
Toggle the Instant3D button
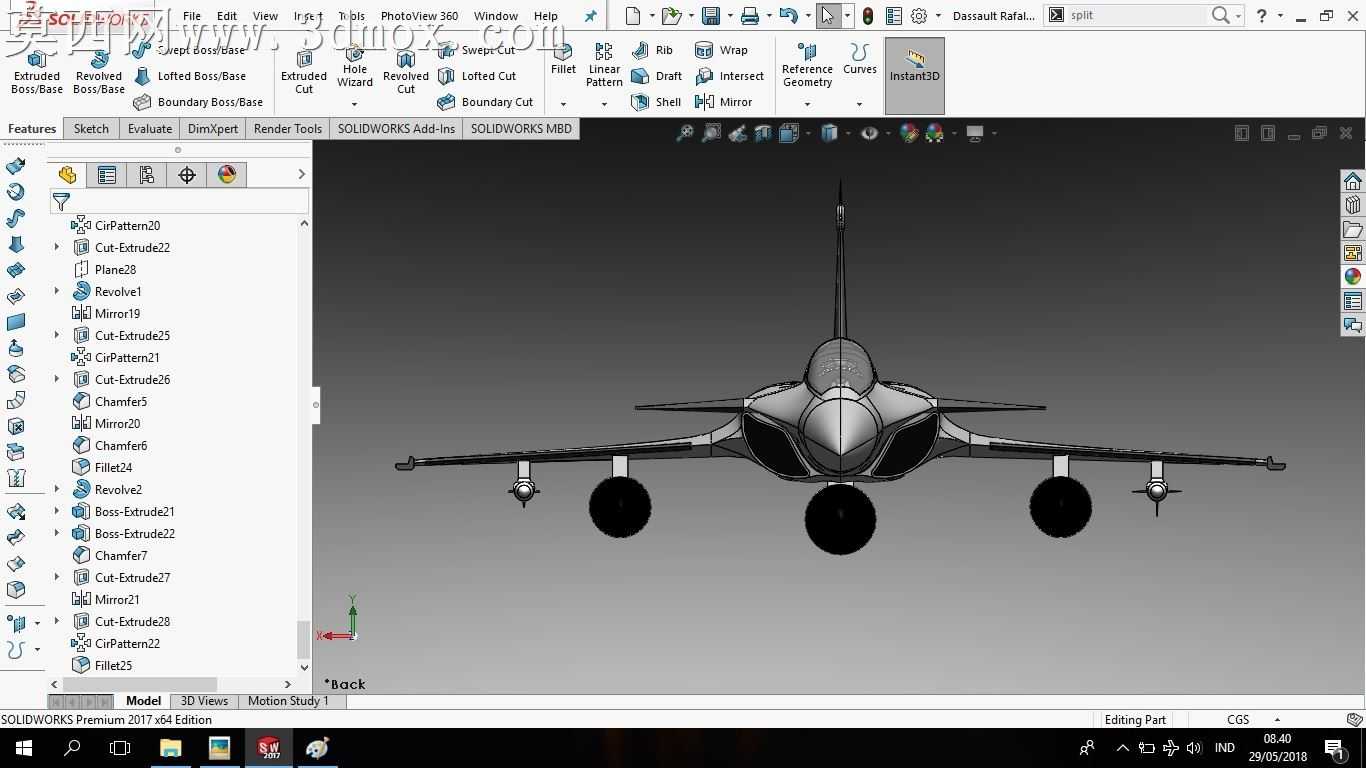point(915,75)
